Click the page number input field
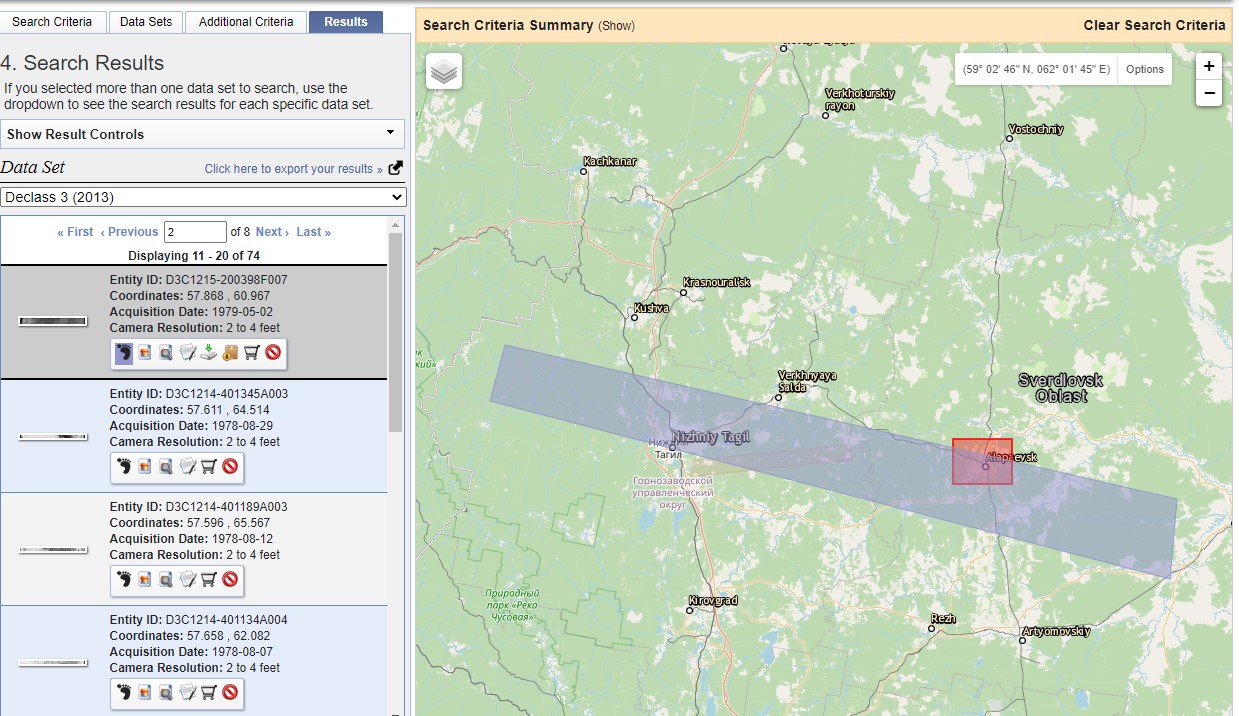Screen dimensions: 1239x716 pyautogui.click(x=195, y=232)
